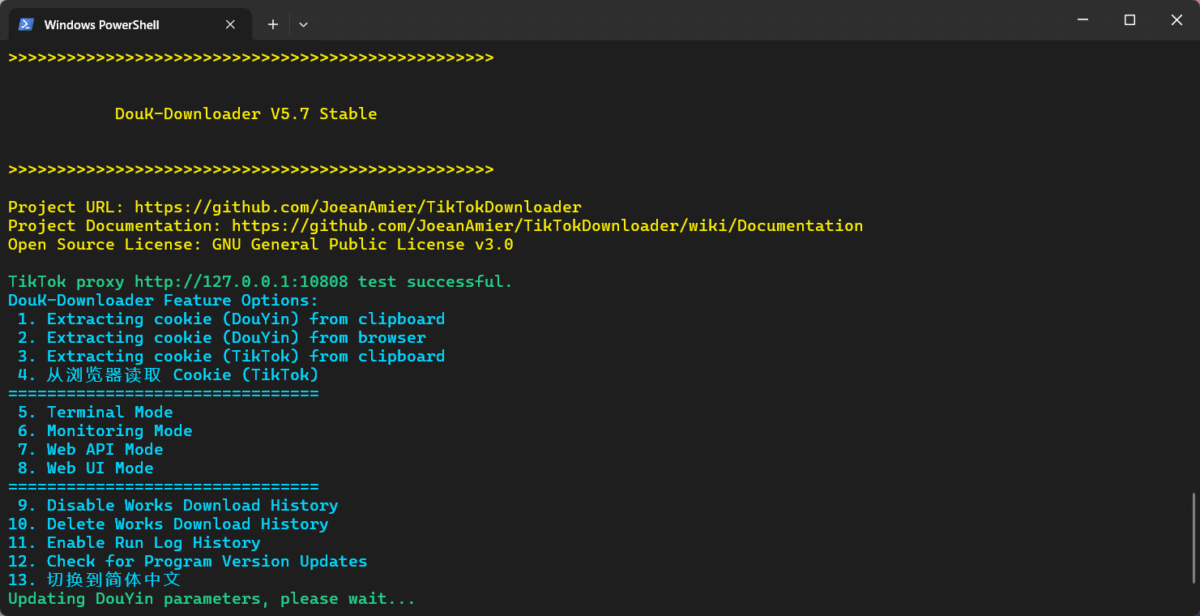
Task: Click option 5 Terminal Mode line
Action: coord(95,412)
